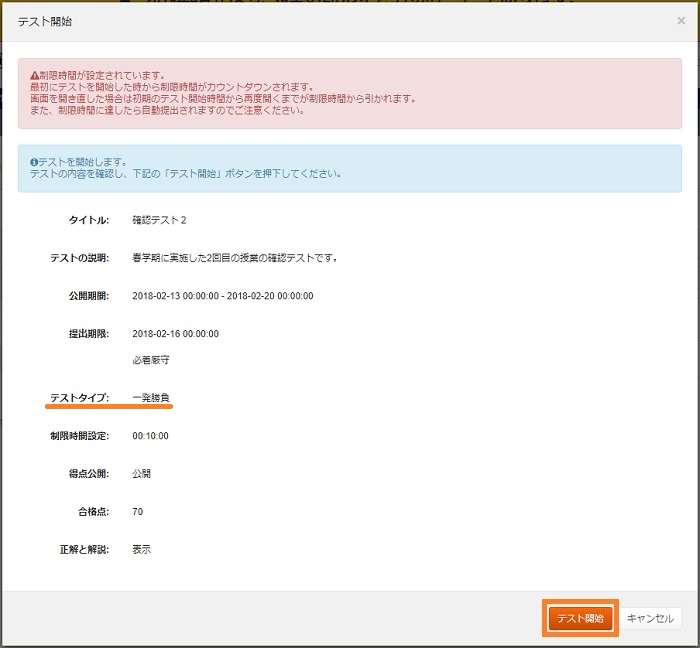Click the テスト開始 dialog header title
The height and width of the screenshot is (648, 700).
[x=45, y=21]
